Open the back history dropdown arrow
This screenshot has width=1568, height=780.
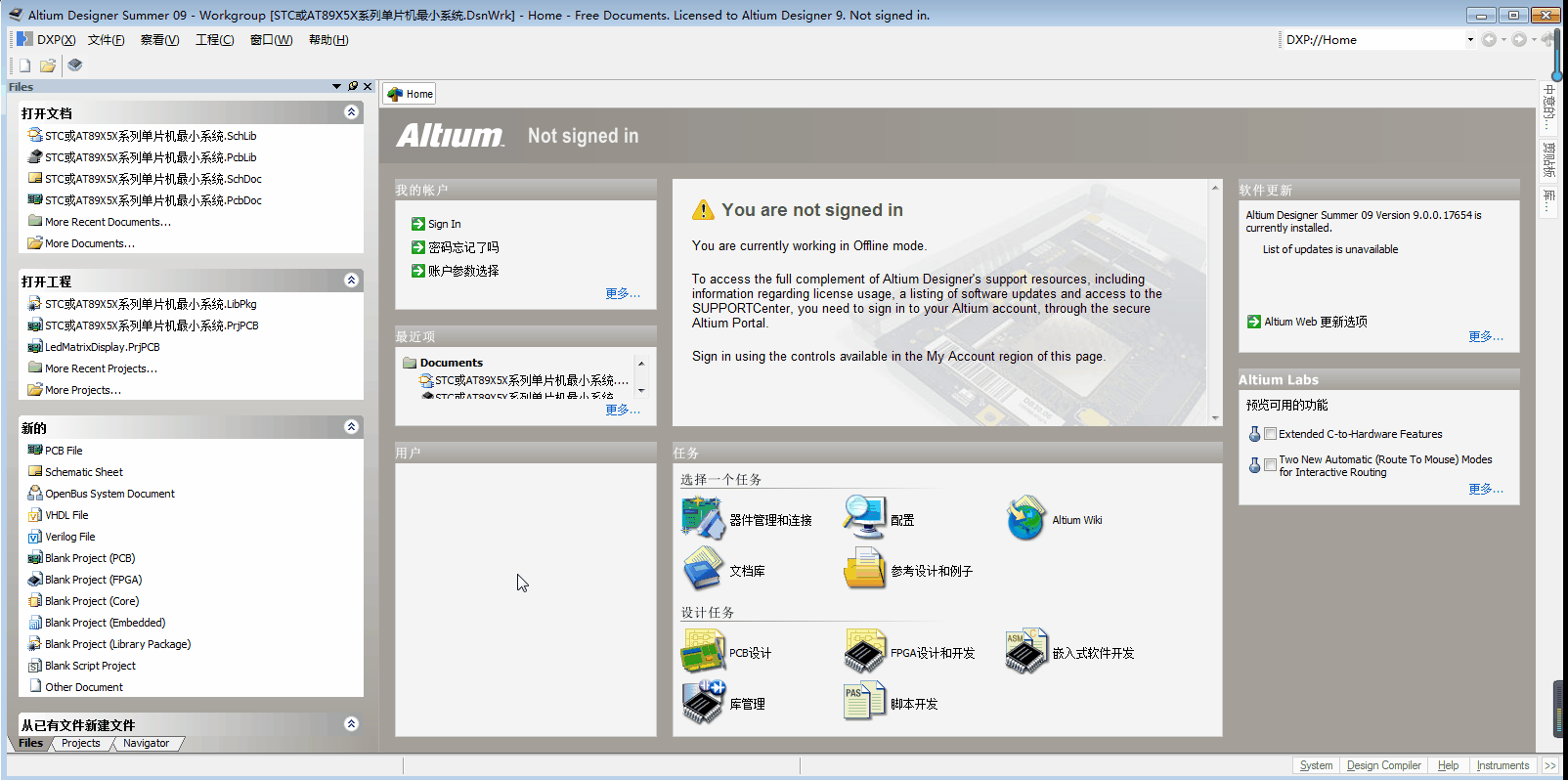[1503, 40]
